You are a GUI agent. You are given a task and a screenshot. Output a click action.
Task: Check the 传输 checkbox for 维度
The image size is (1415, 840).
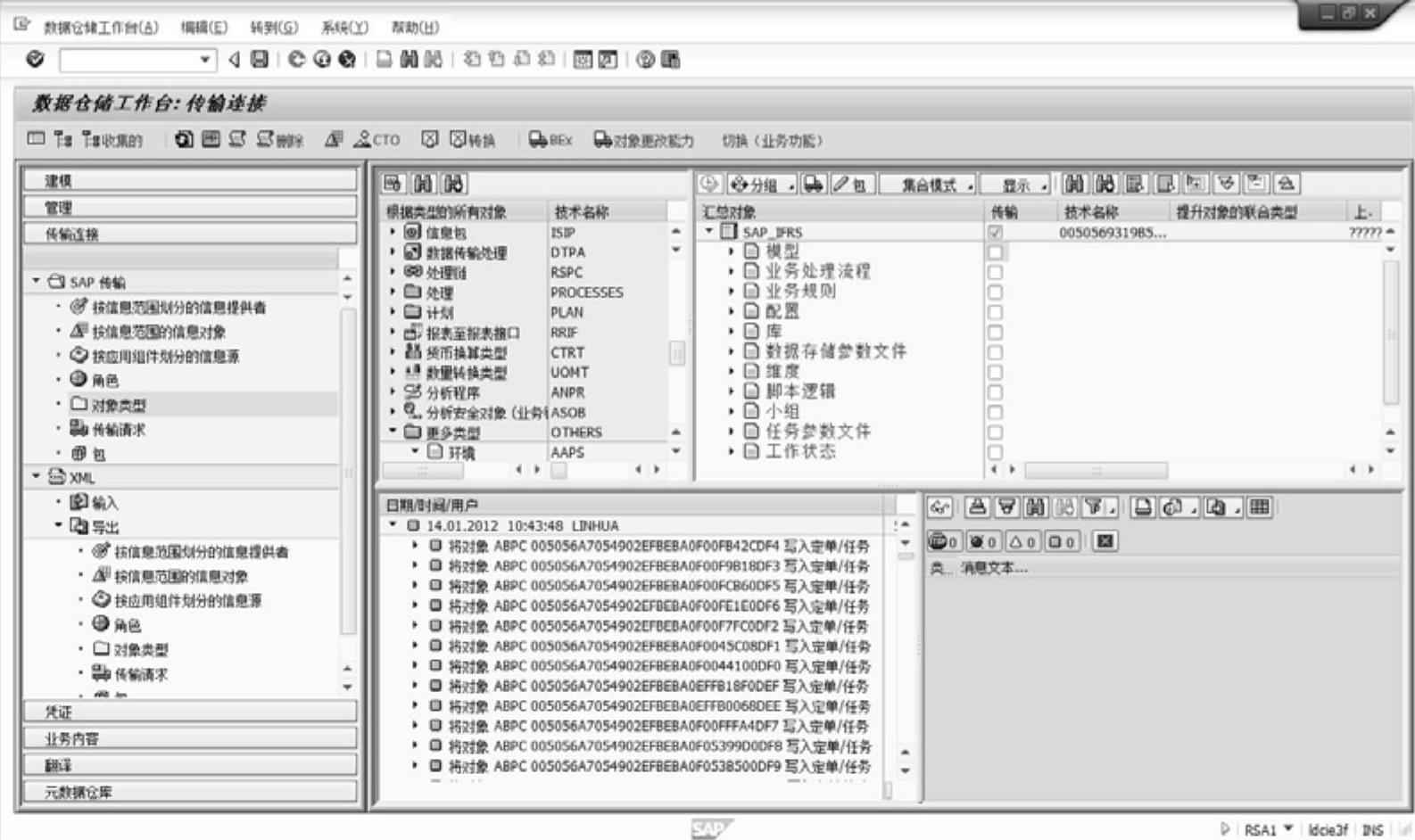click(x=995, y=372)
